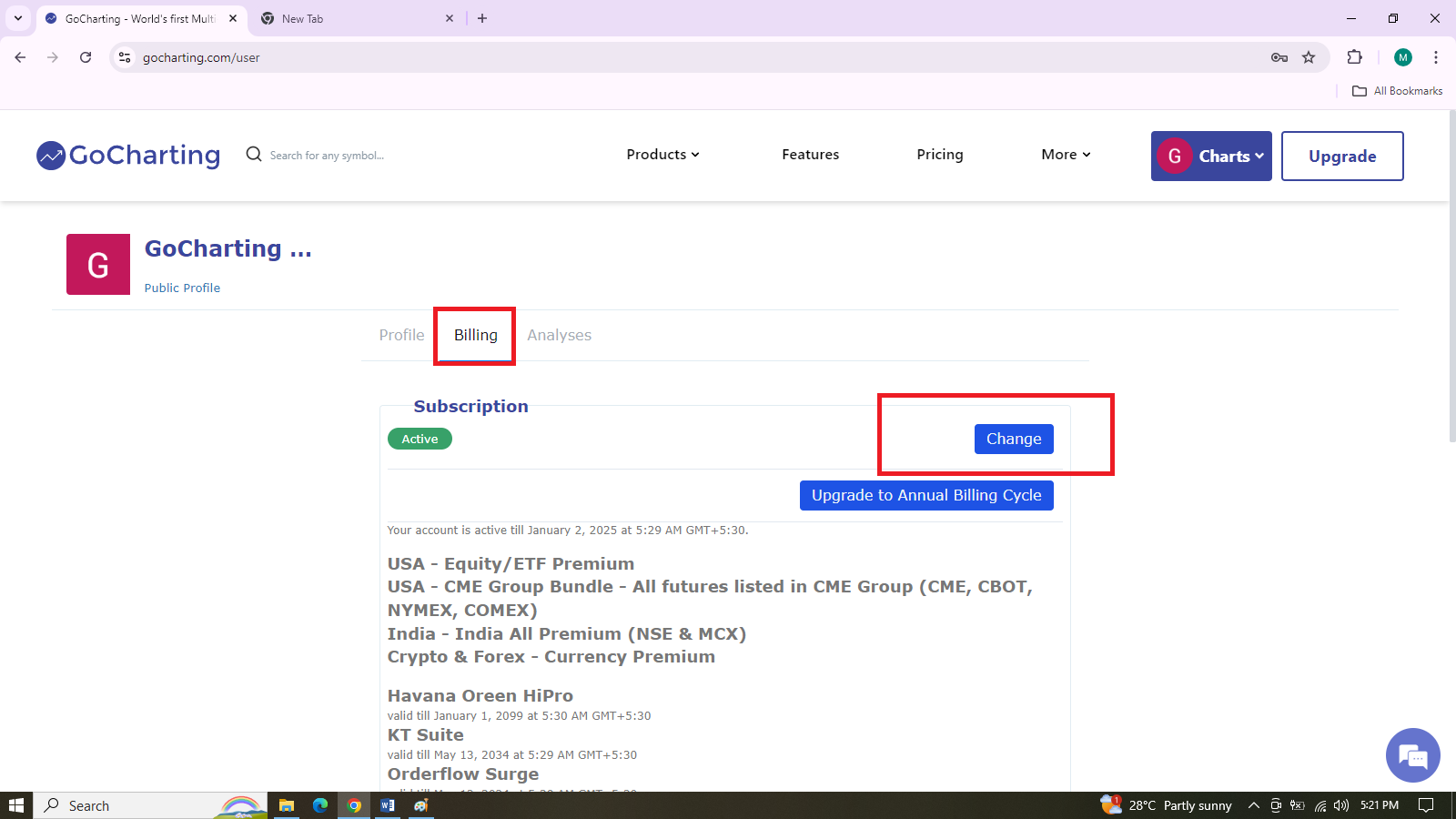Switch to the Analyses tab
Image resolution: width=1456 pixels, height=819 pixels.
[x=559, y=335]
